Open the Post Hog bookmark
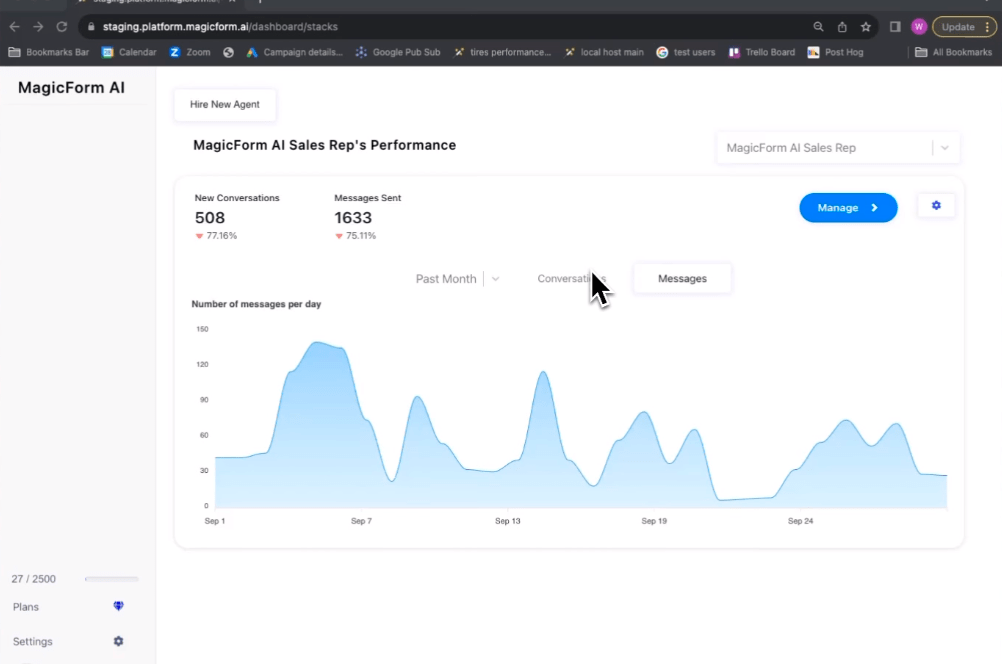 (835, 52)
